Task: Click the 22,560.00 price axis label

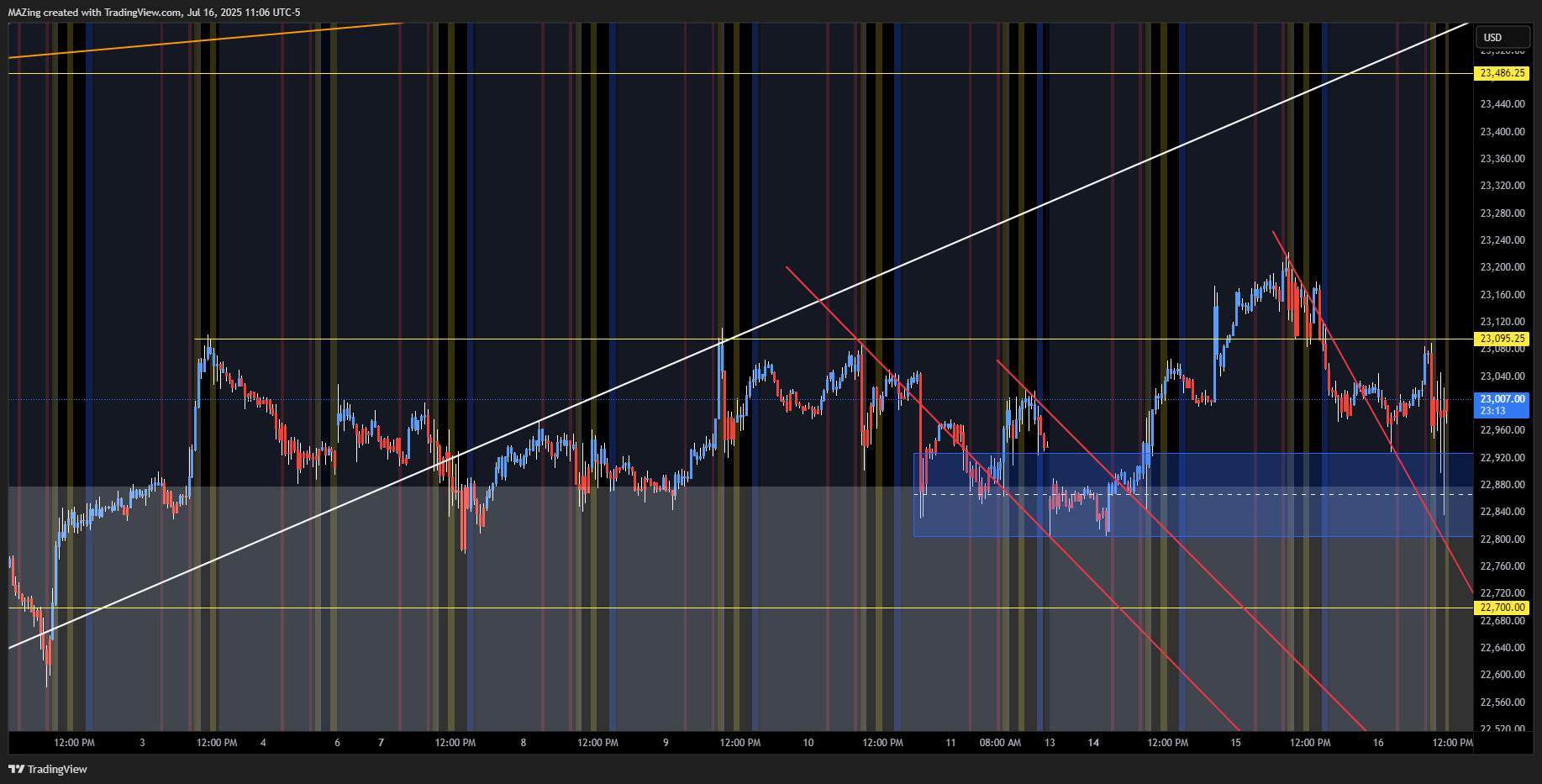Action: (1503, 702)
